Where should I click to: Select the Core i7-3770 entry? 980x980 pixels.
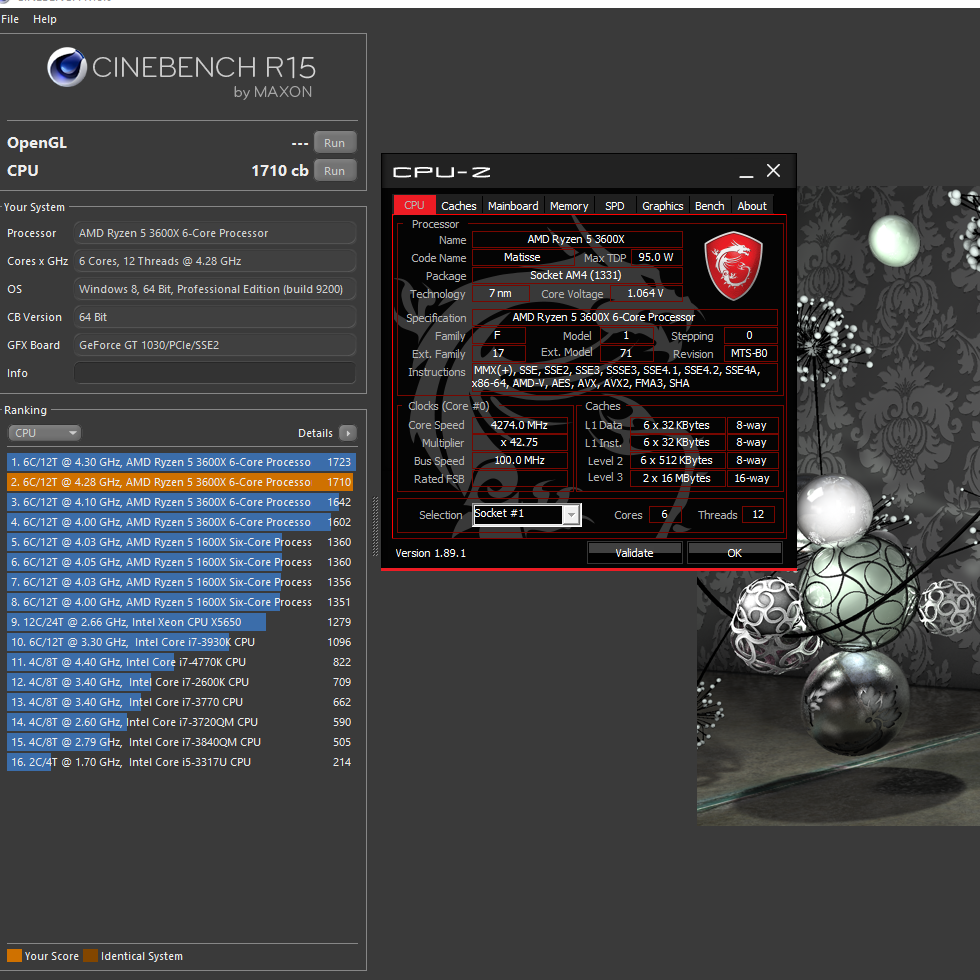[x=181, y=702]
